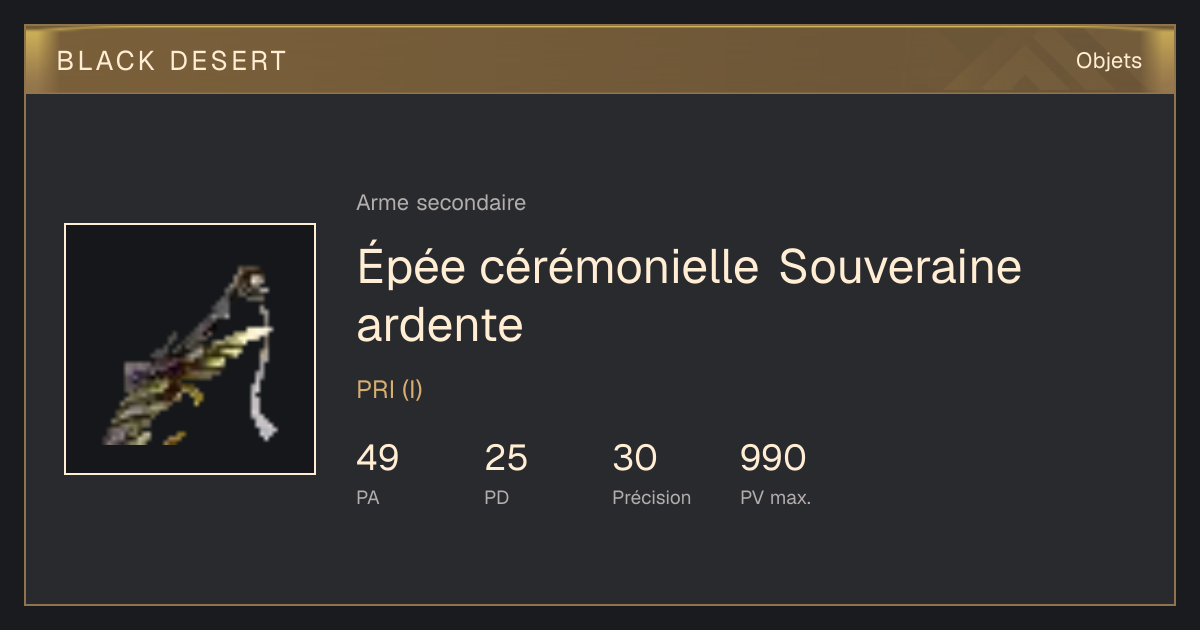
Task: Open the Objets link in header
Action: point(1108,61)
